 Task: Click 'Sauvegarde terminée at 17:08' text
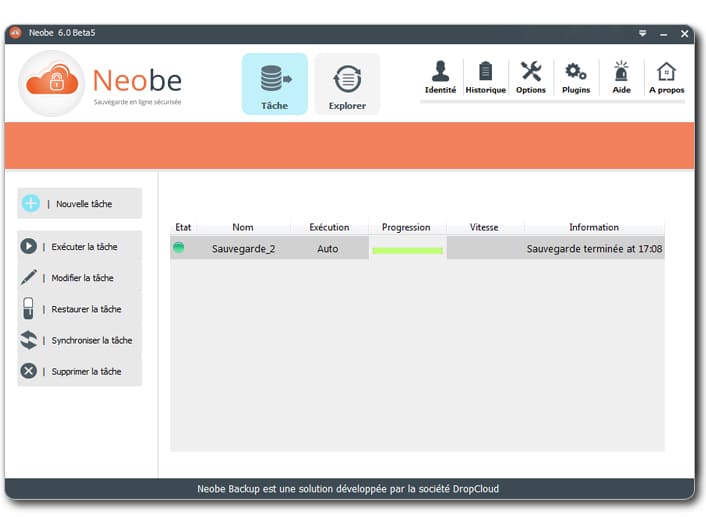594,249
